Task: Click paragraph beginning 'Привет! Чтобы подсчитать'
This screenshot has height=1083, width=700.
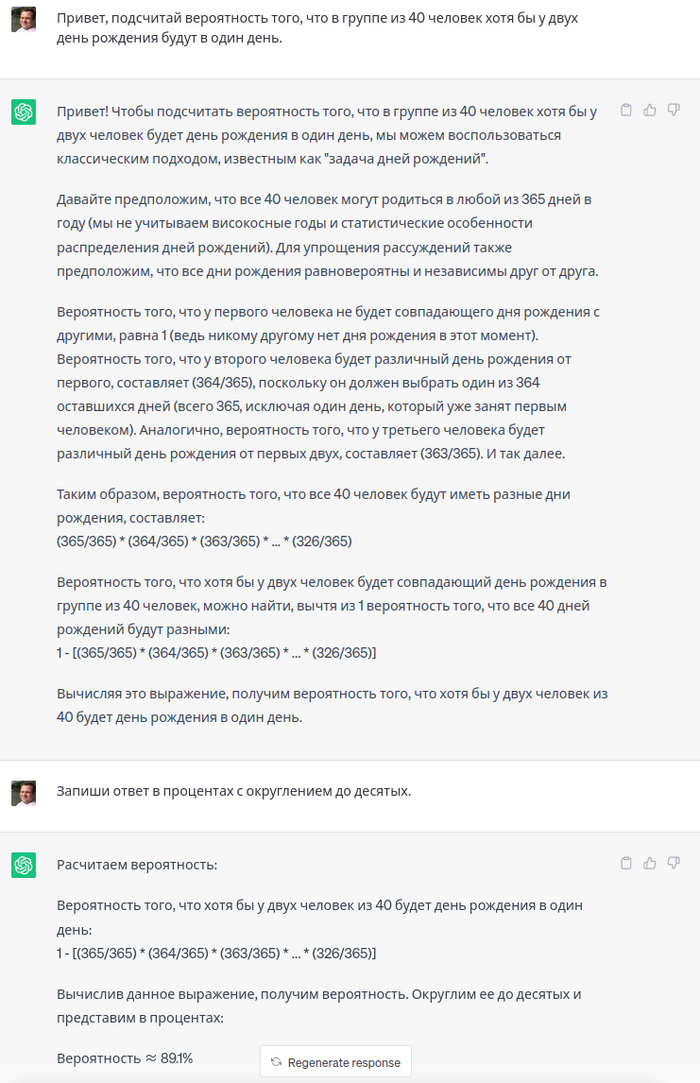Action: coord(325,135)
